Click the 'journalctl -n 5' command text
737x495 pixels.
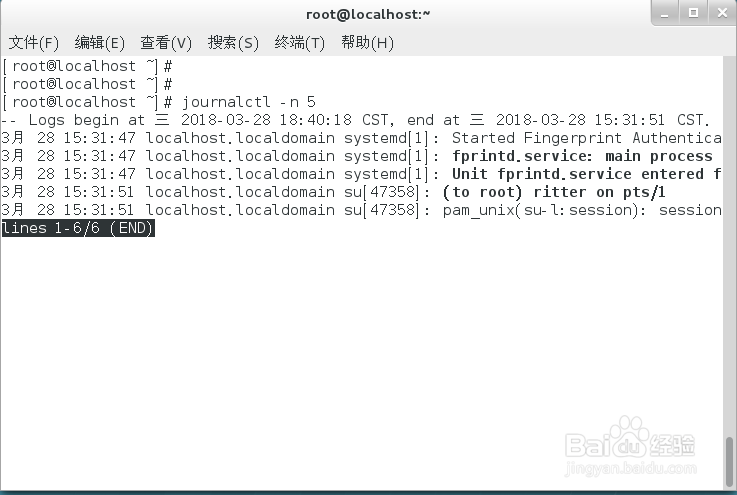[x=249, y=102]
